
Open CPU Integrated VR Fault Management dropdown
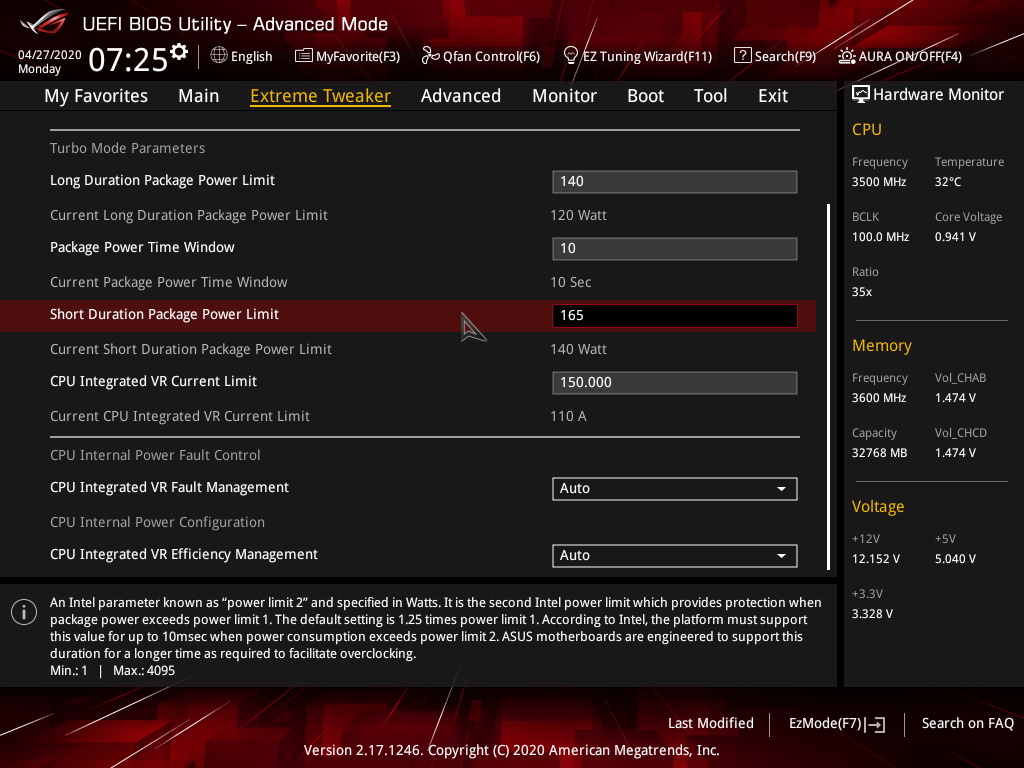tap(675, 488)
